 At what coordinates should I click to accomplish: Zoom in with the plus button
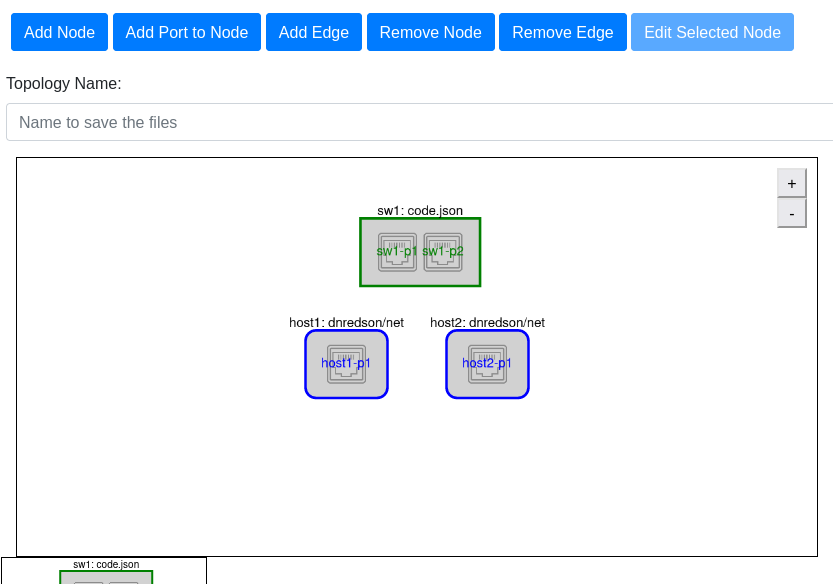pos(791,183)
